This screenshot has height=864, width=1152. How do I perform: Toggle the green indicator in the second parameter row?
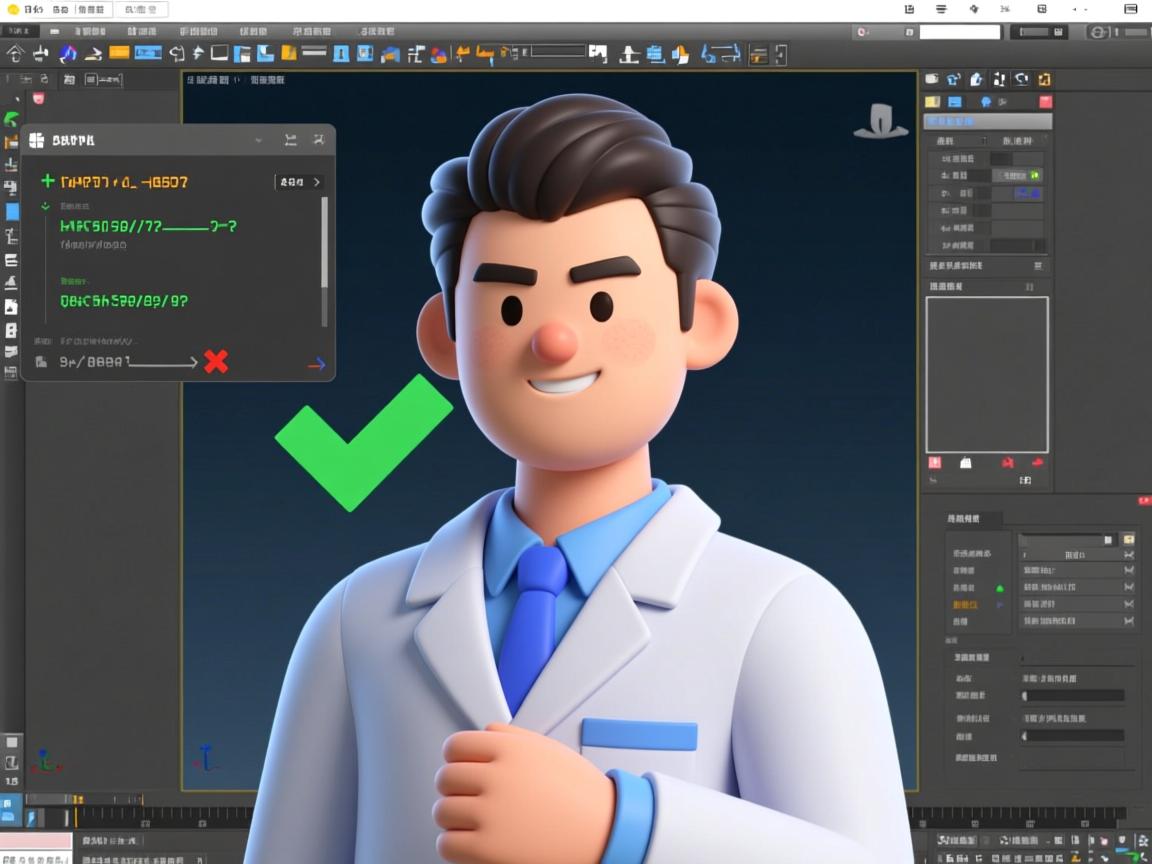point(1035,176)
